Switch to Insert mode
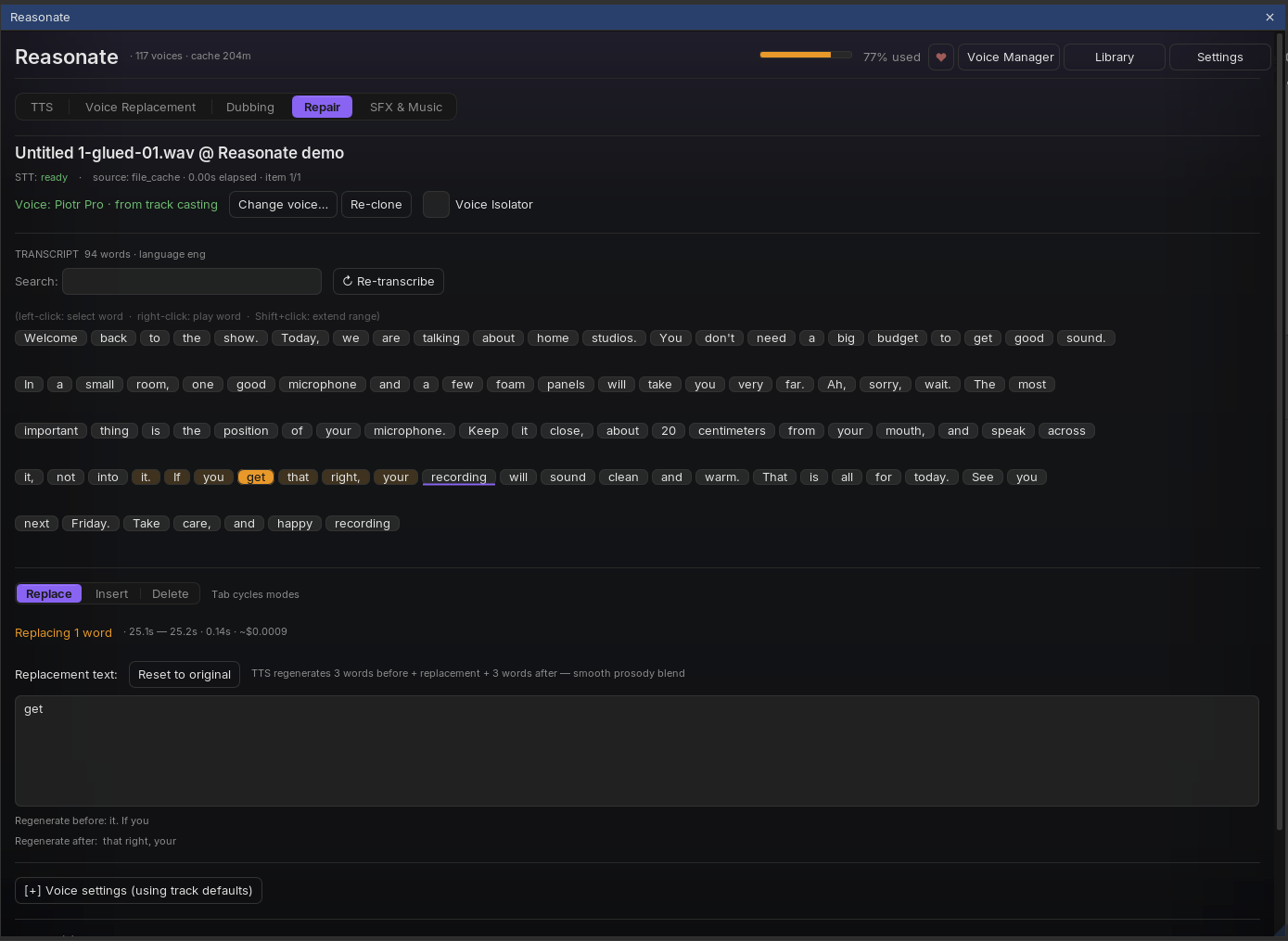 pyautogui.click(x=111, y=593)
